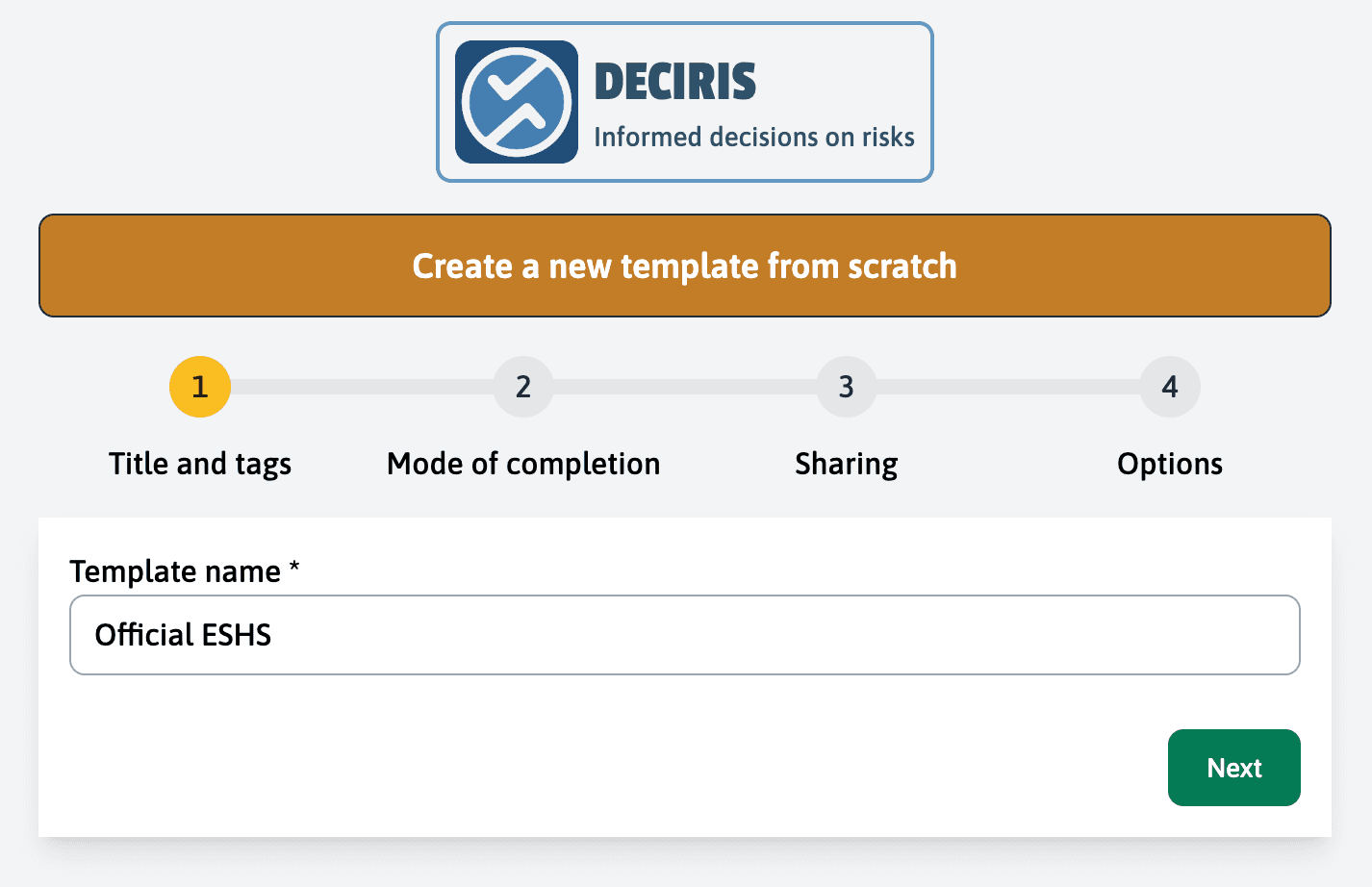Click the "Official ESHS" text inside the field
1372x887 pixels.
(x=183, y=635)
